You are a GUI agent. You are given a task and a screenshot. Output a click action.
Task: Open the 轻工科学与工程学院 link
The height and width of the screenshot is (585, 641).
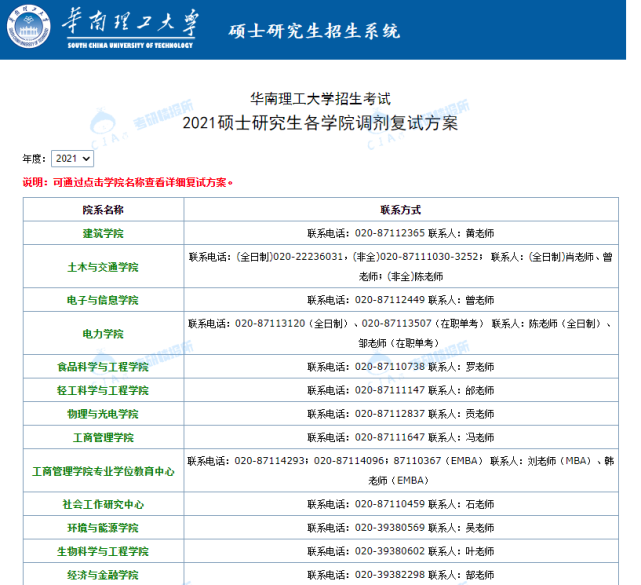pos(103,390)
